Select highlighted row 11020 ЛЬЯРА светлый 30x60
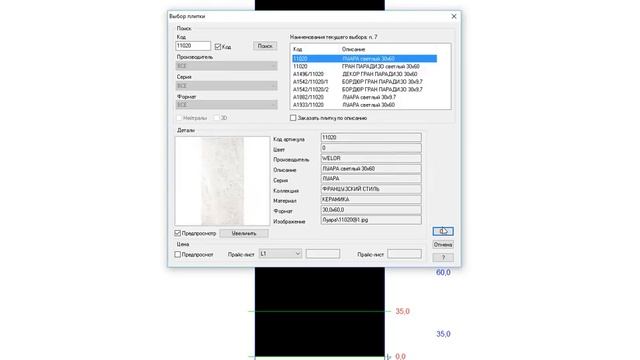640x360 pixels. [364, 59]
